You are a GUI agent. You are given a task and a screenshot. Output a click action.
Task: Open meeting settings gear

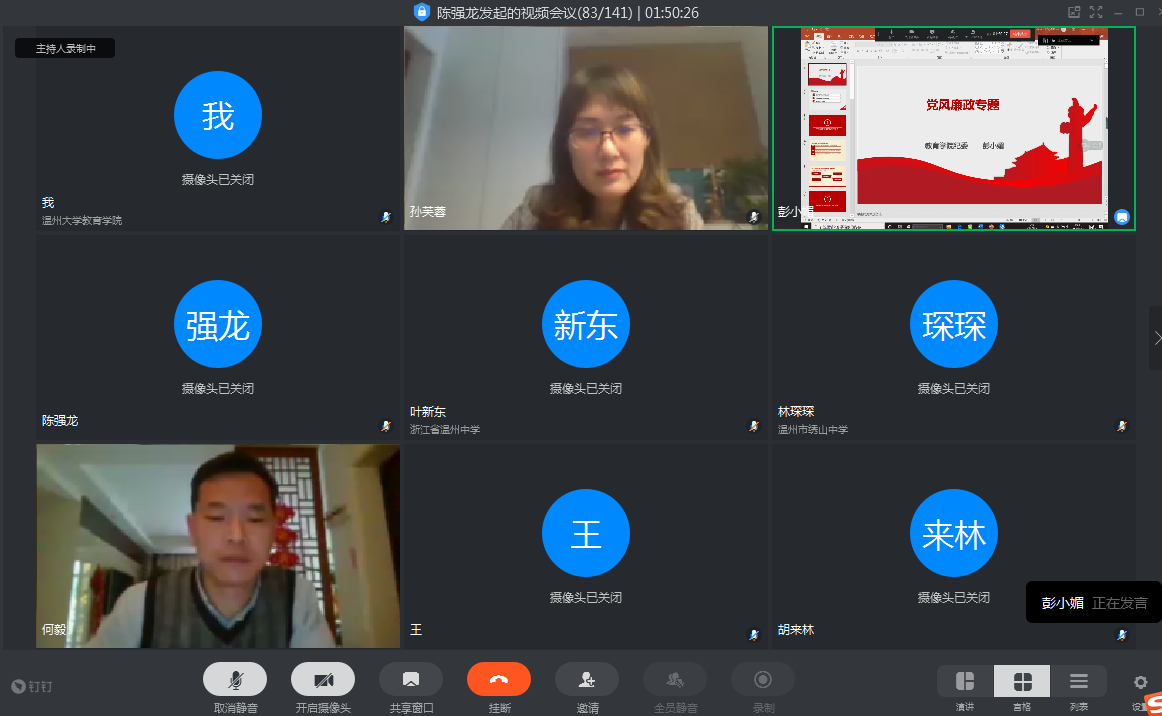[1141, 683]
